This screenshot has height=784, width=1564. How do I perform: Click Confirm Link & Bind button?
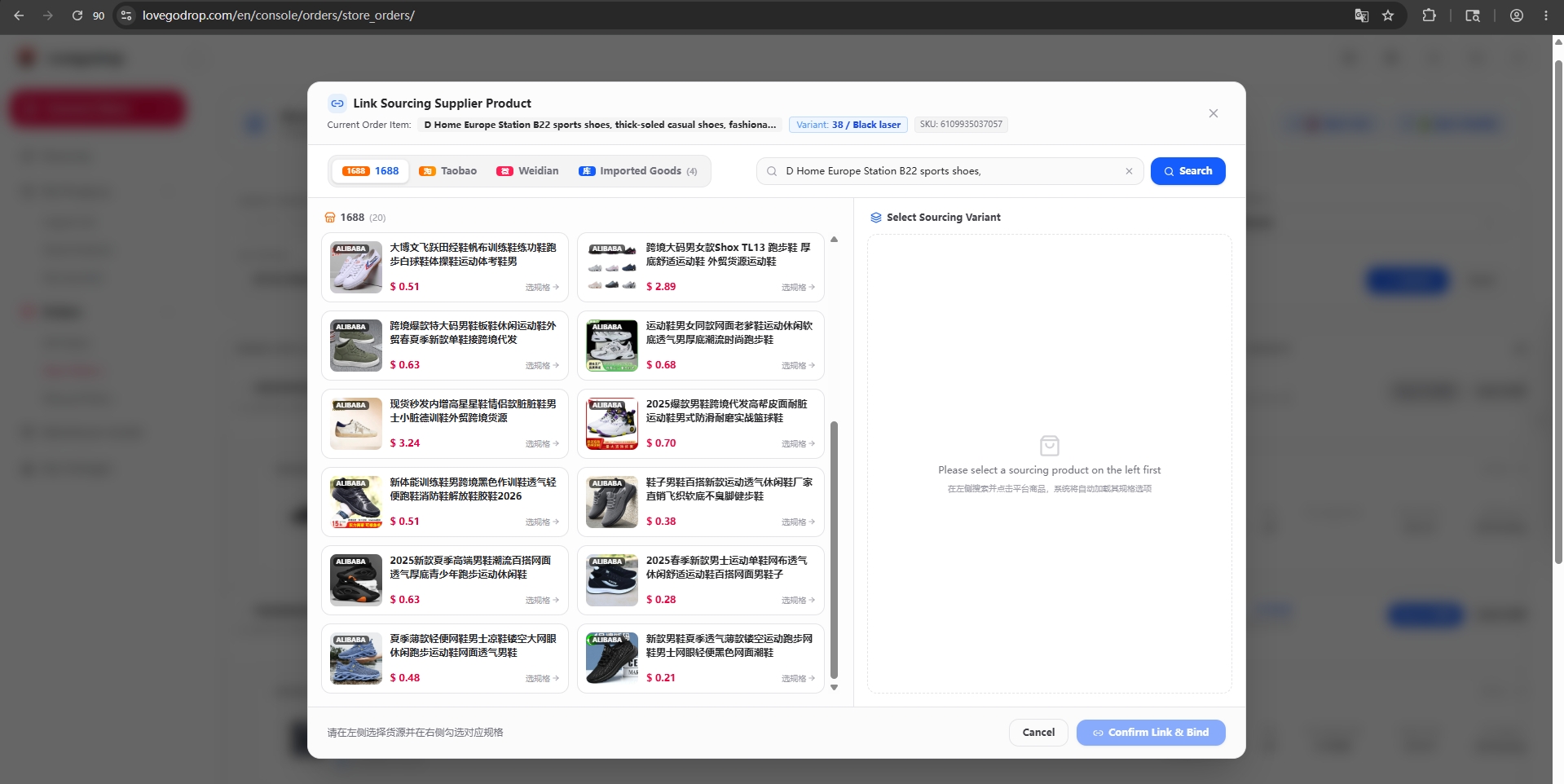(1151, 733)
